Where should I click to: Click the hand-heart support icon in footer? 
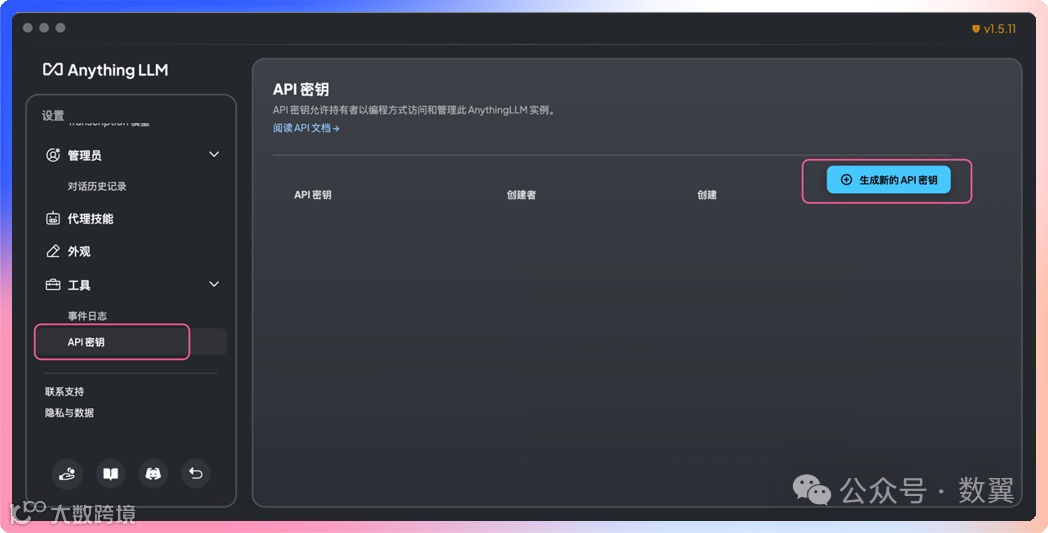pos(68,474)
